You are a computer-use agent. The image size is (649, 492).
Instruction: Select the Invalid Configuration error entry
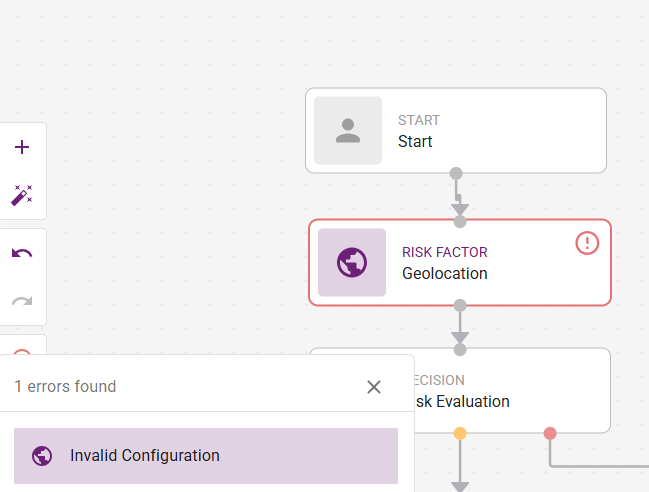pyautogui.click(x=206, y=456)
